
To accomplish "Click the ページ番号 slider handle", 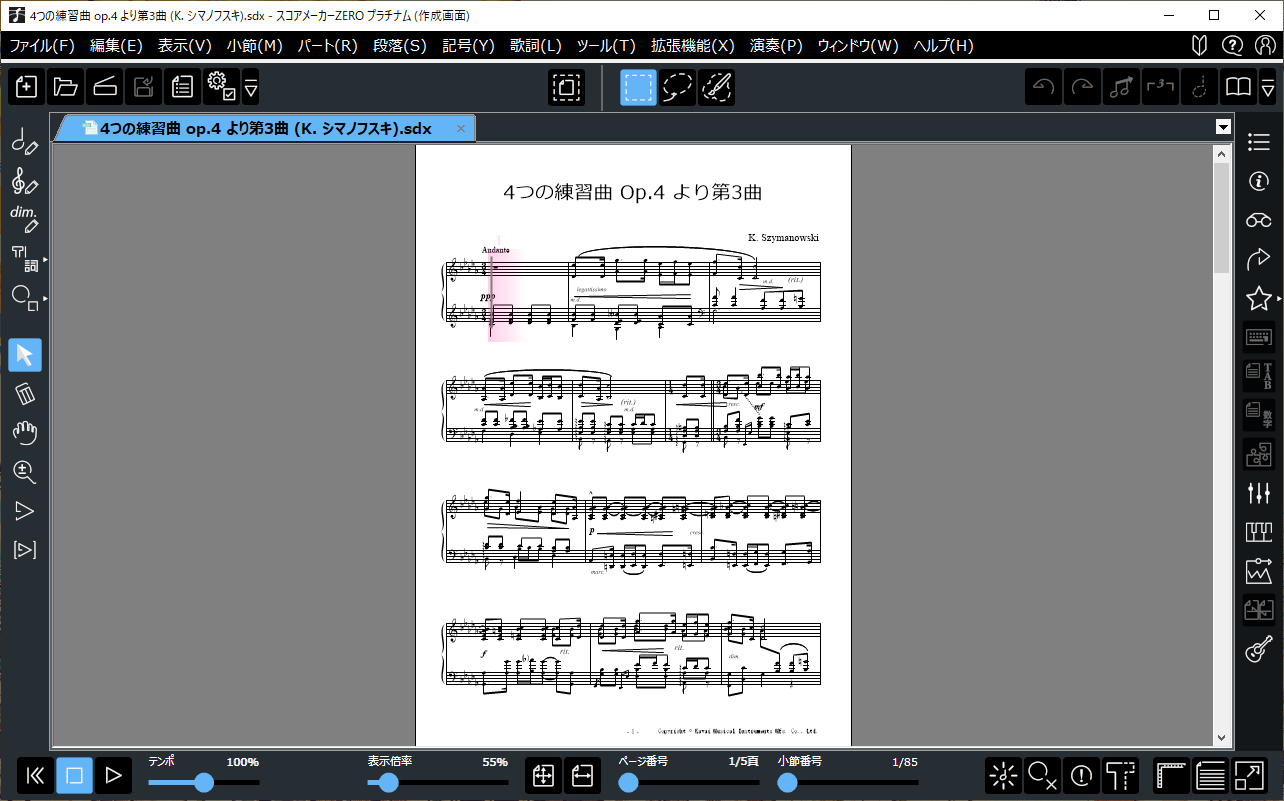I will 628,782.
